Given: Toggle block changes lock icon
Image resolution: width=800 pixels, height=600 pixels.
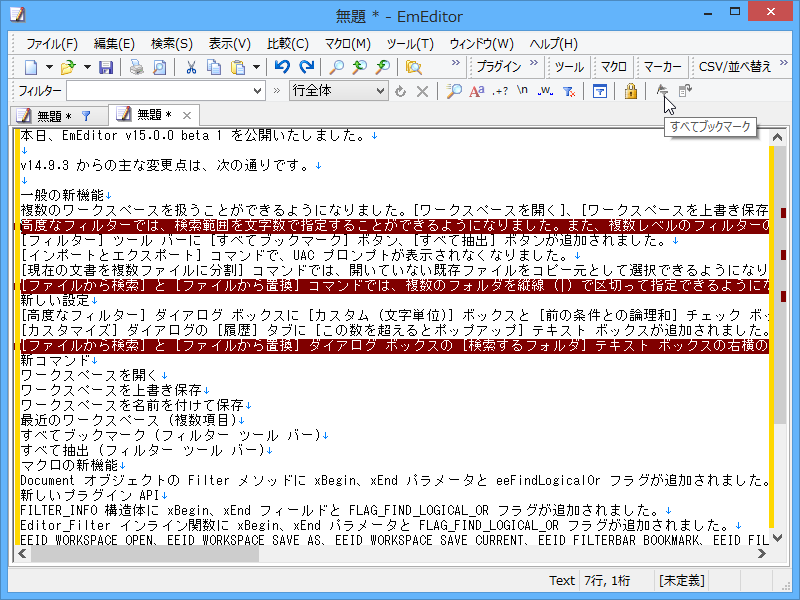Looking at the screenshot, I should click(x=631, y=91).
